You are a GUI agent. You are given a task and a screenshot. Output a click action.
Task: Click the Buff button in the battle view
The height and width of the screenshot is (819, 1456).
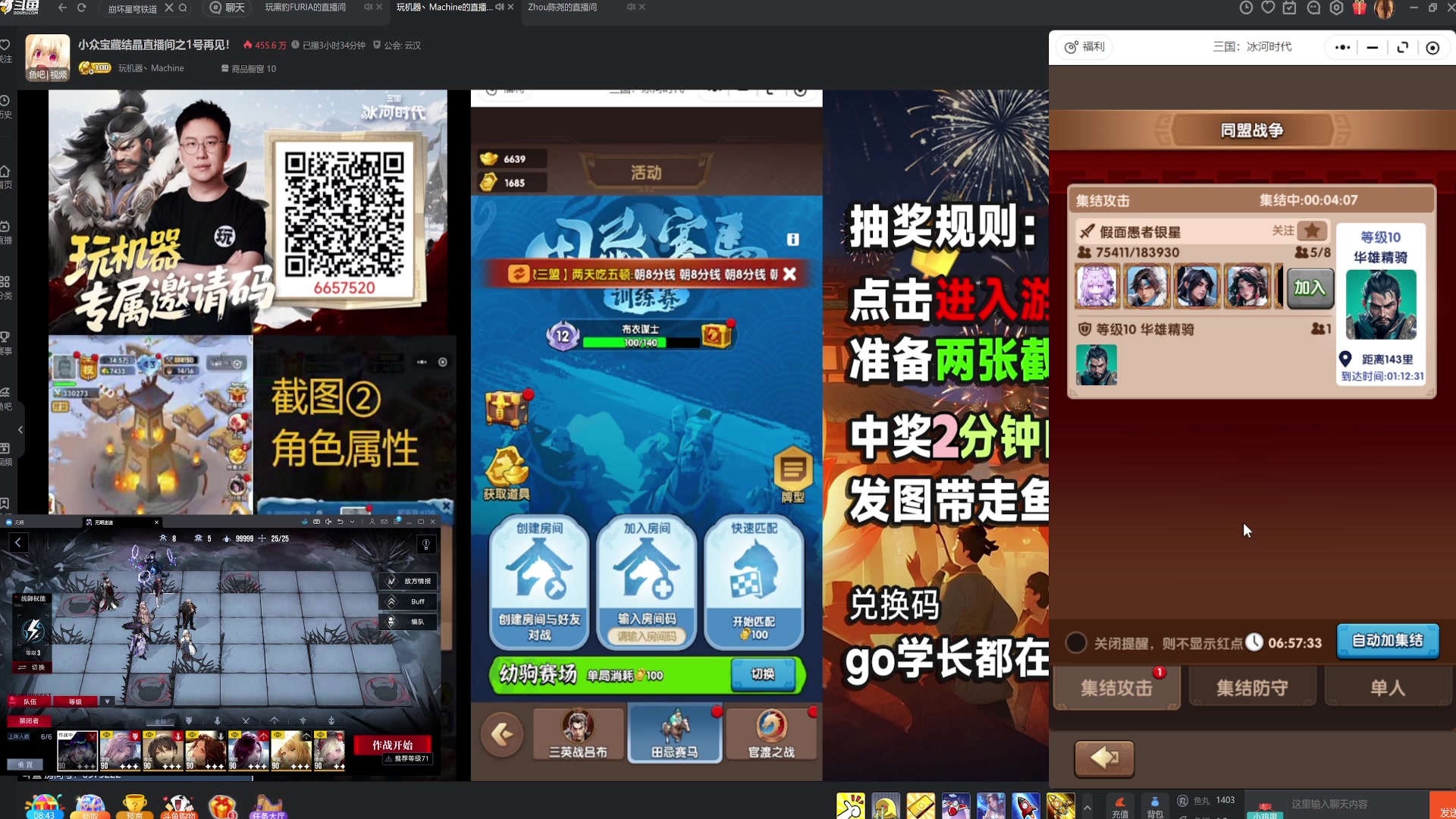[409, 601]
